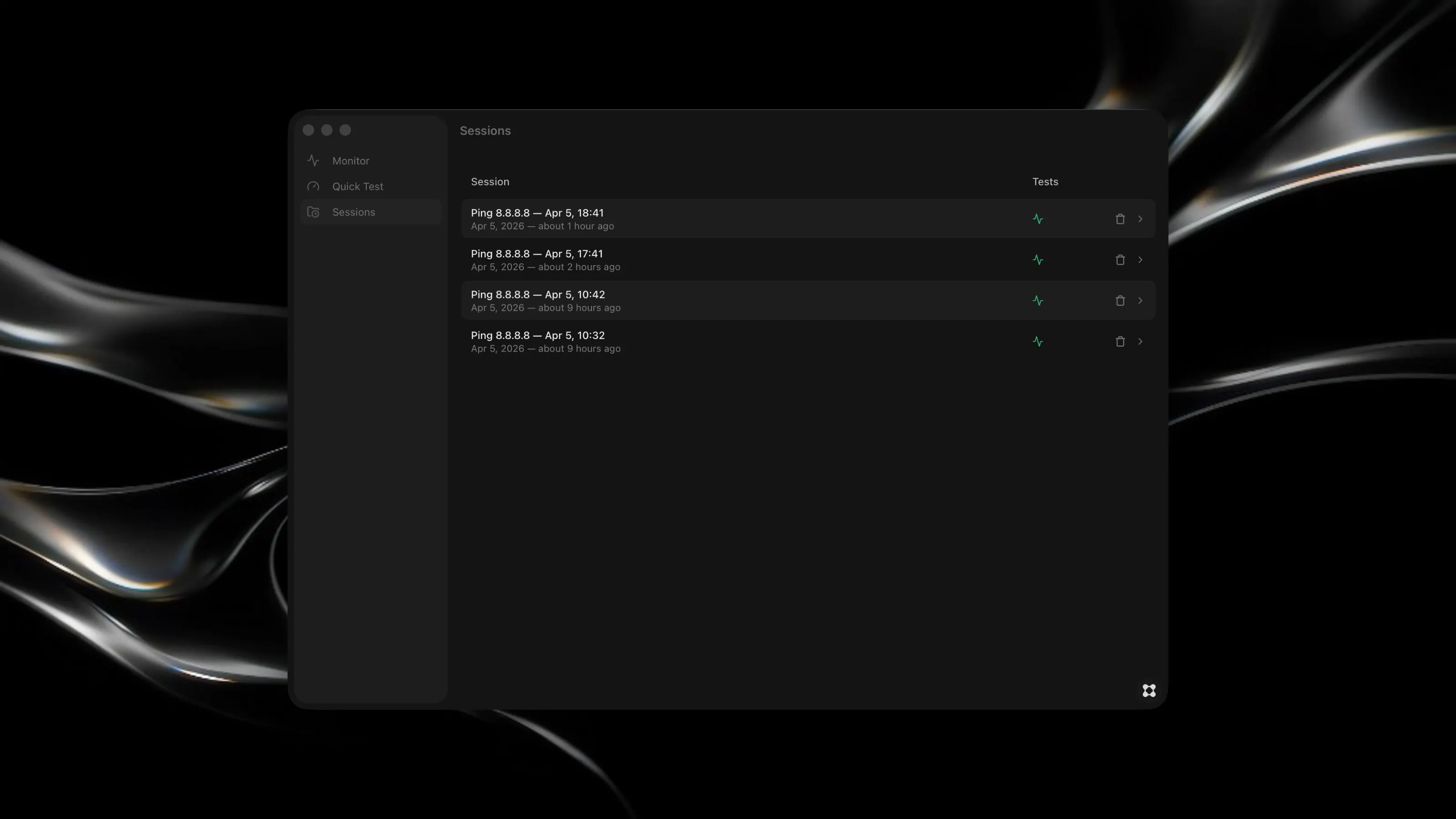Select "Ping 8.8.8.8 — Apr 5, 17:41" title

537,254
